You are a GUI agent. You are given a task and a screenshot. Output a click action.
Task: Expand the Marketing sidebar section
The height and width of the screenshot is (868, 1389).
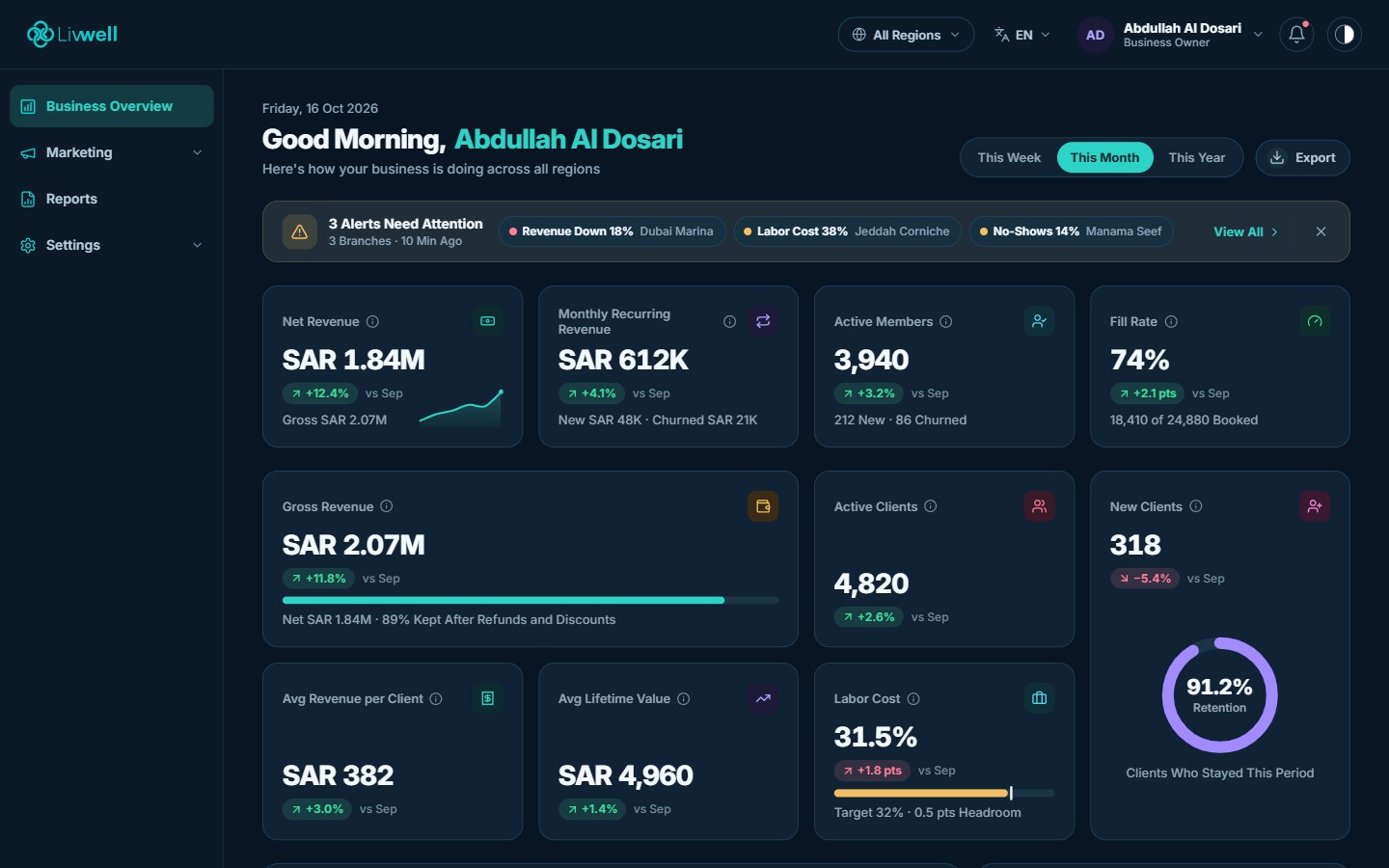(x=112, y=152)
